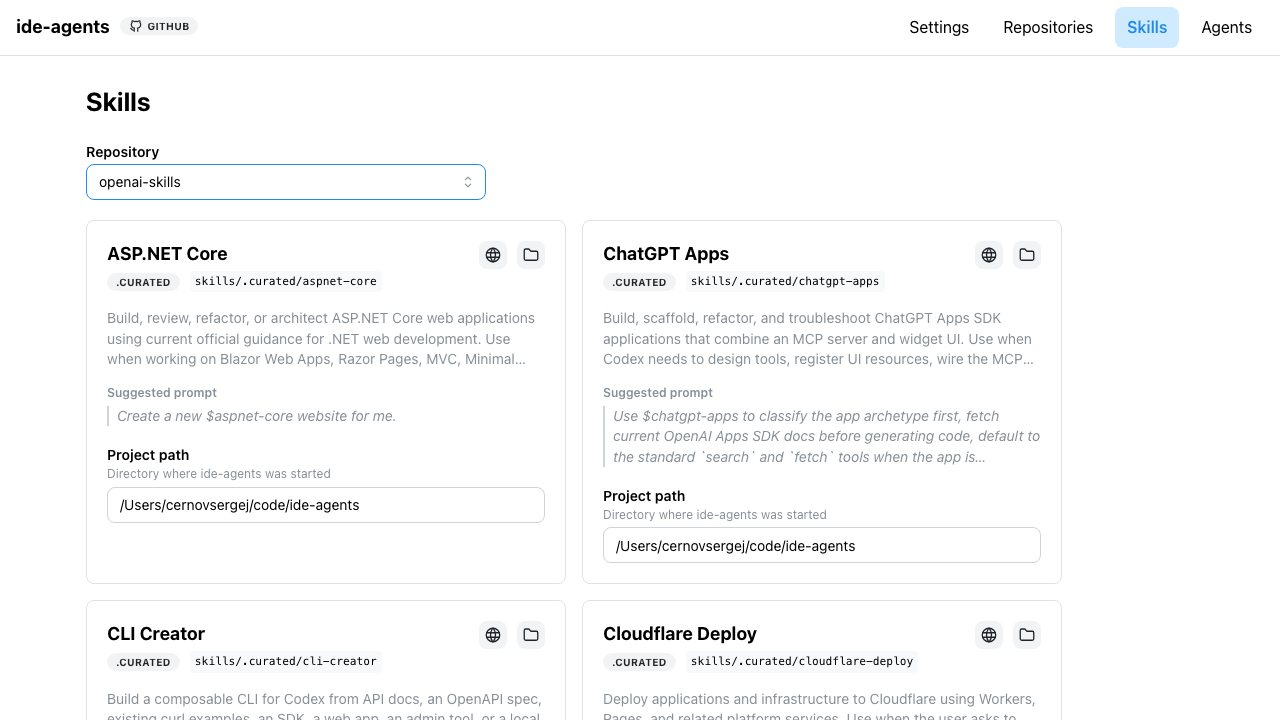Open ChatGPT Apps skill globe icon
1280x720 pixels.
[989, 255]
